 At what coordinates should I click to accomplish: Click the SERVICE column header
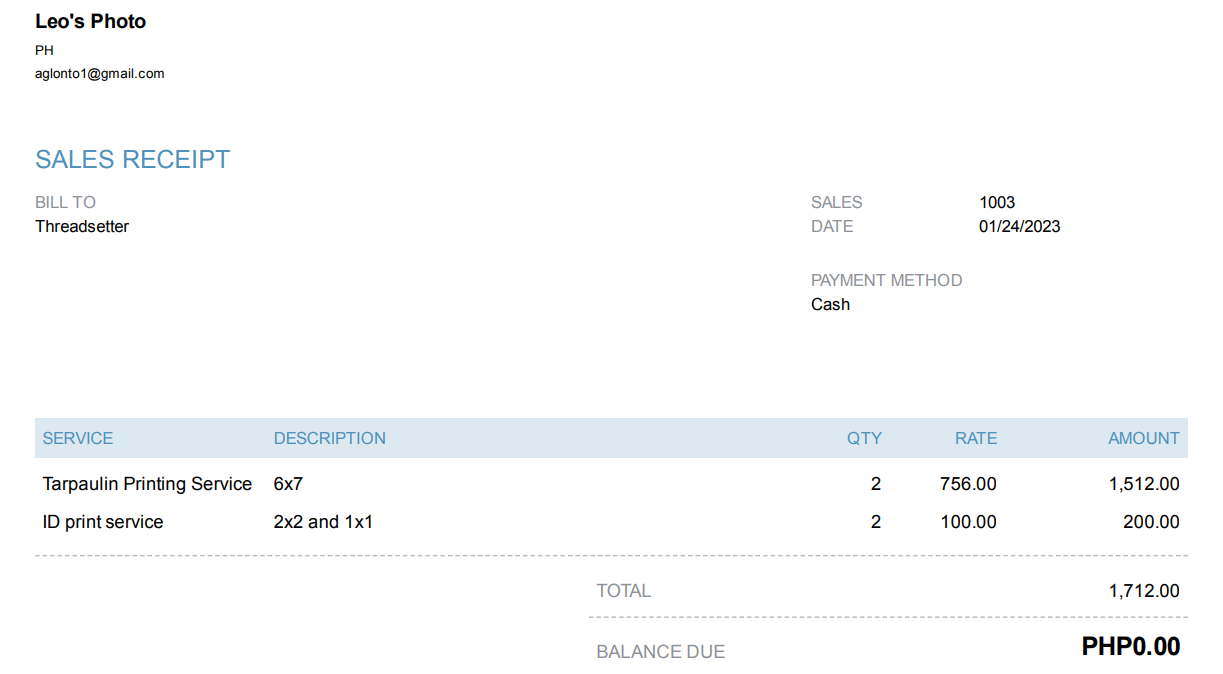[77, 438]
